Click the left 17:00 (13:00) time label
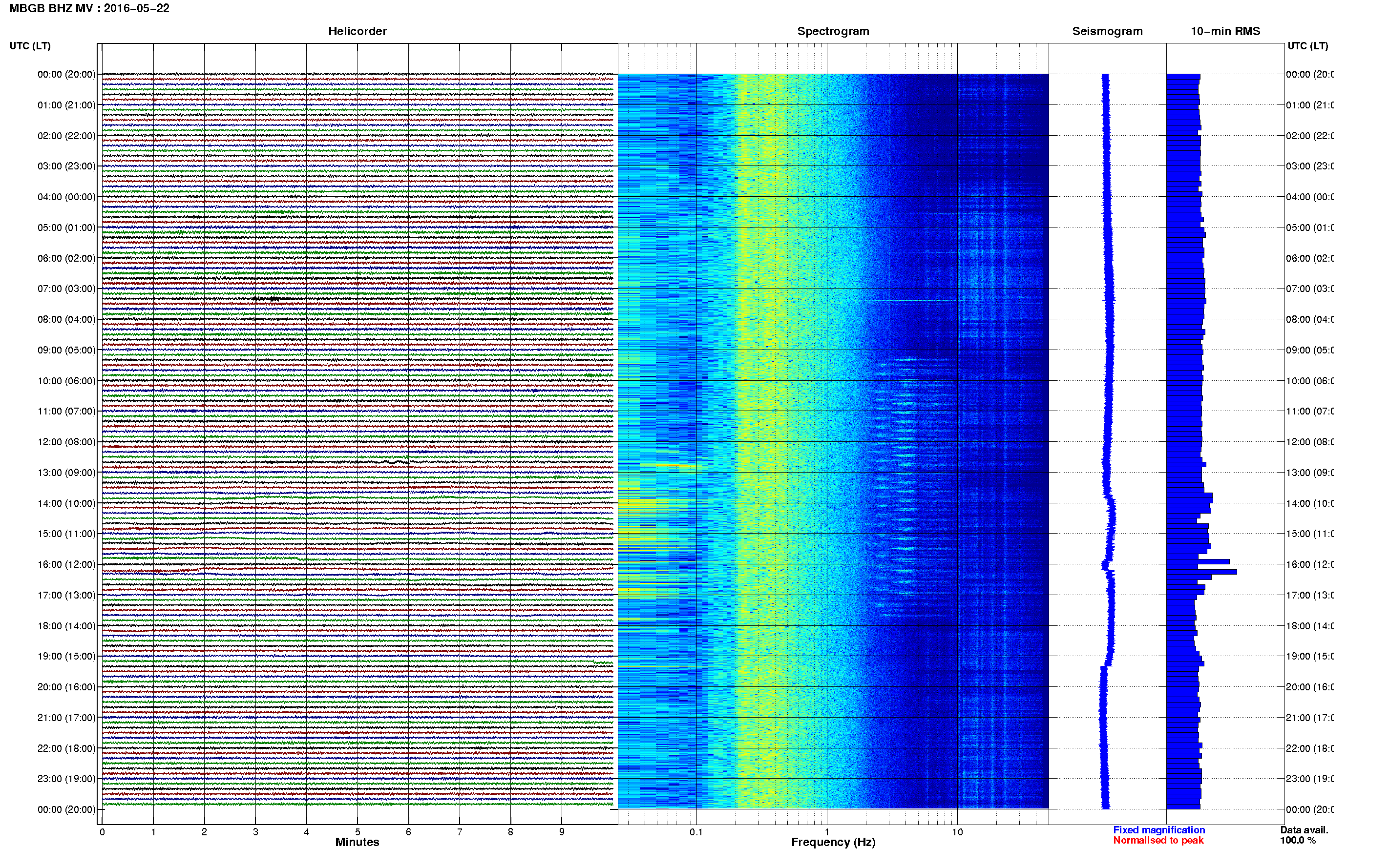This screenshot has height=868, width=1389. coord(66,595)
